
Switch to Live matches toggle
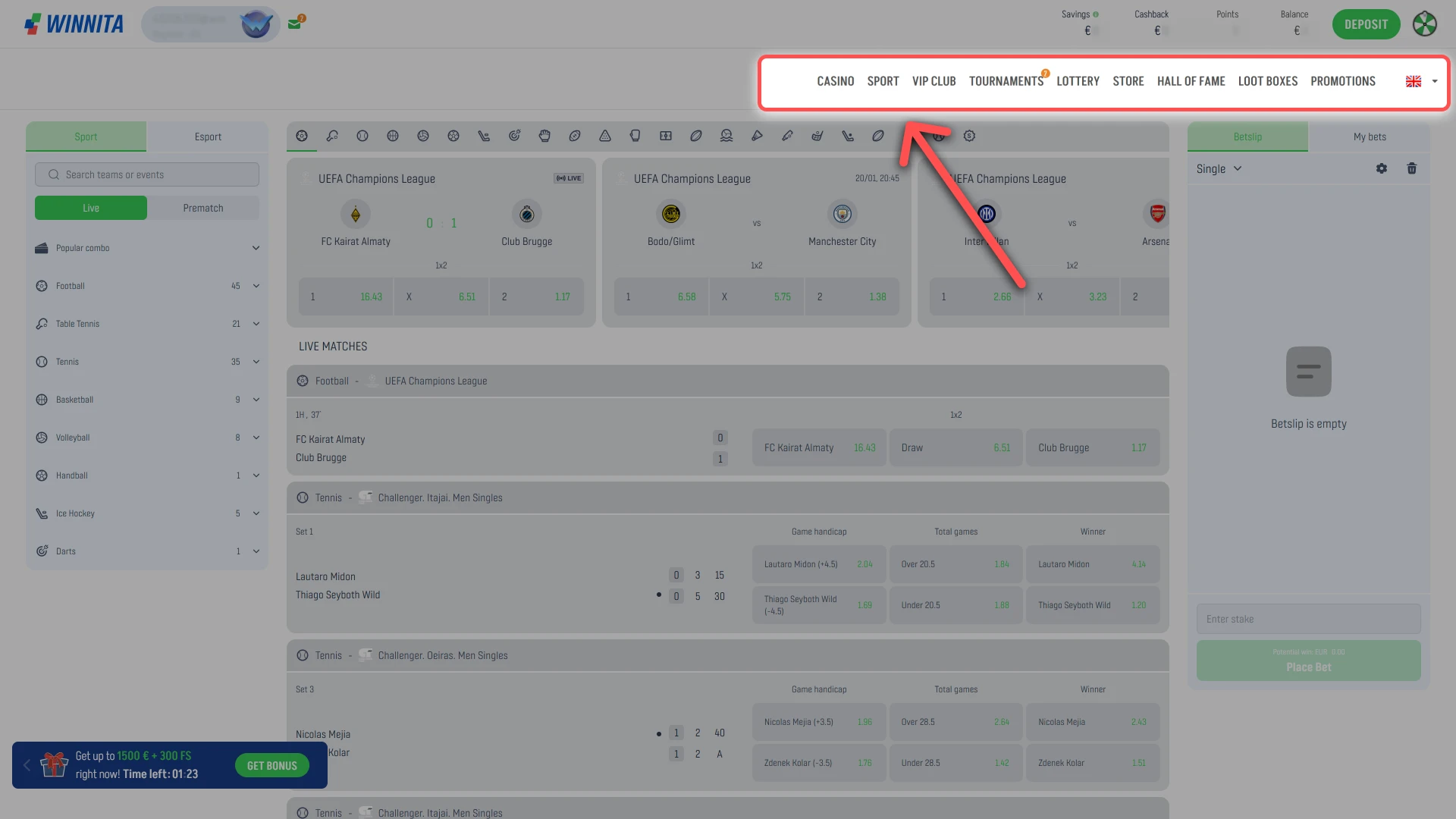(x=91, y=208)
